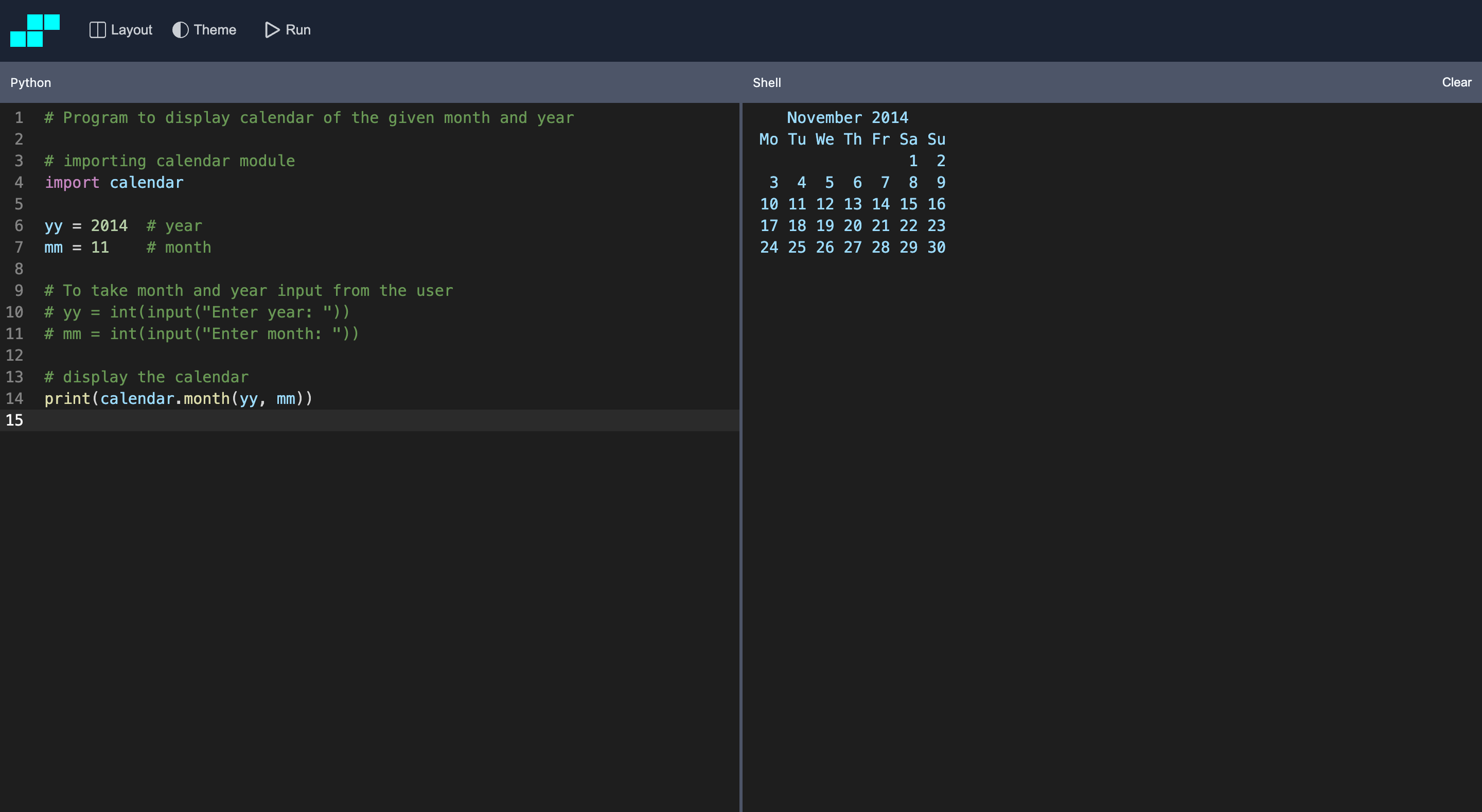Viewport: 1482px width, 812px height.
Task: Click the Layout split-pane icon
Action: click(x=97, y=30)
